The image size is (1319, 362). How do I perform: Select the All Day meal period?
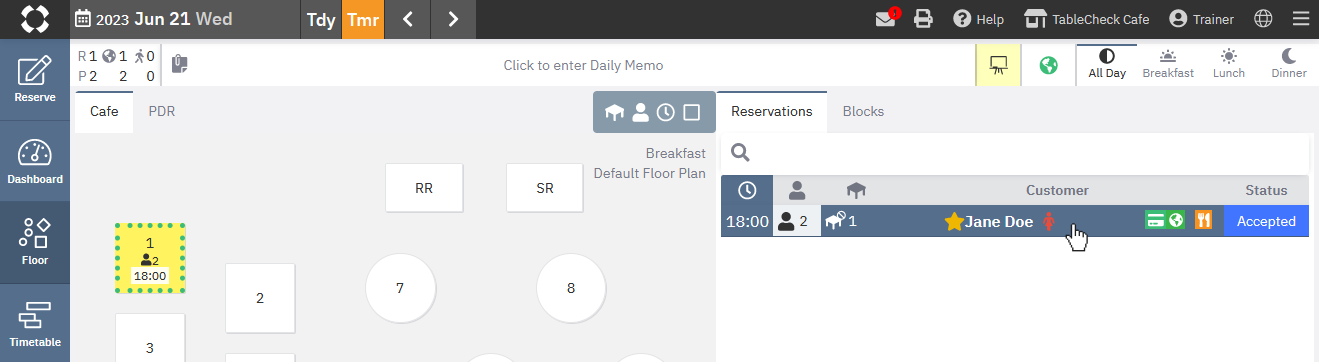coord(1106,64)
